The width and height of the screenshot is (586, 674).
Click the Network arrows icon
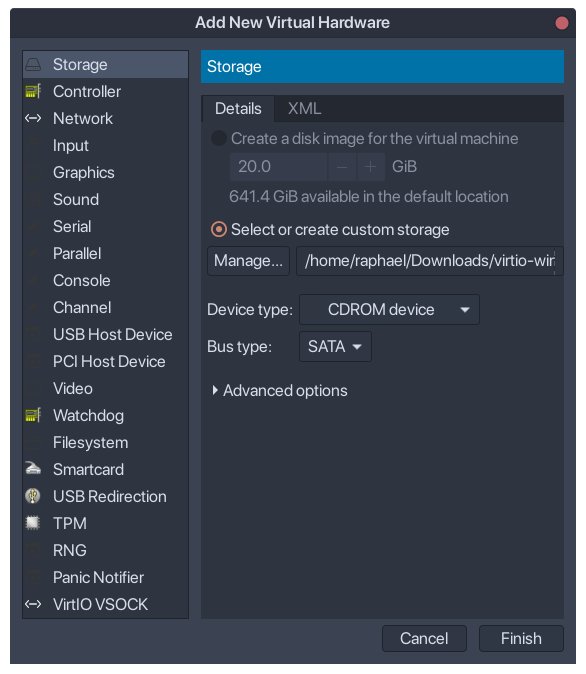33,118
